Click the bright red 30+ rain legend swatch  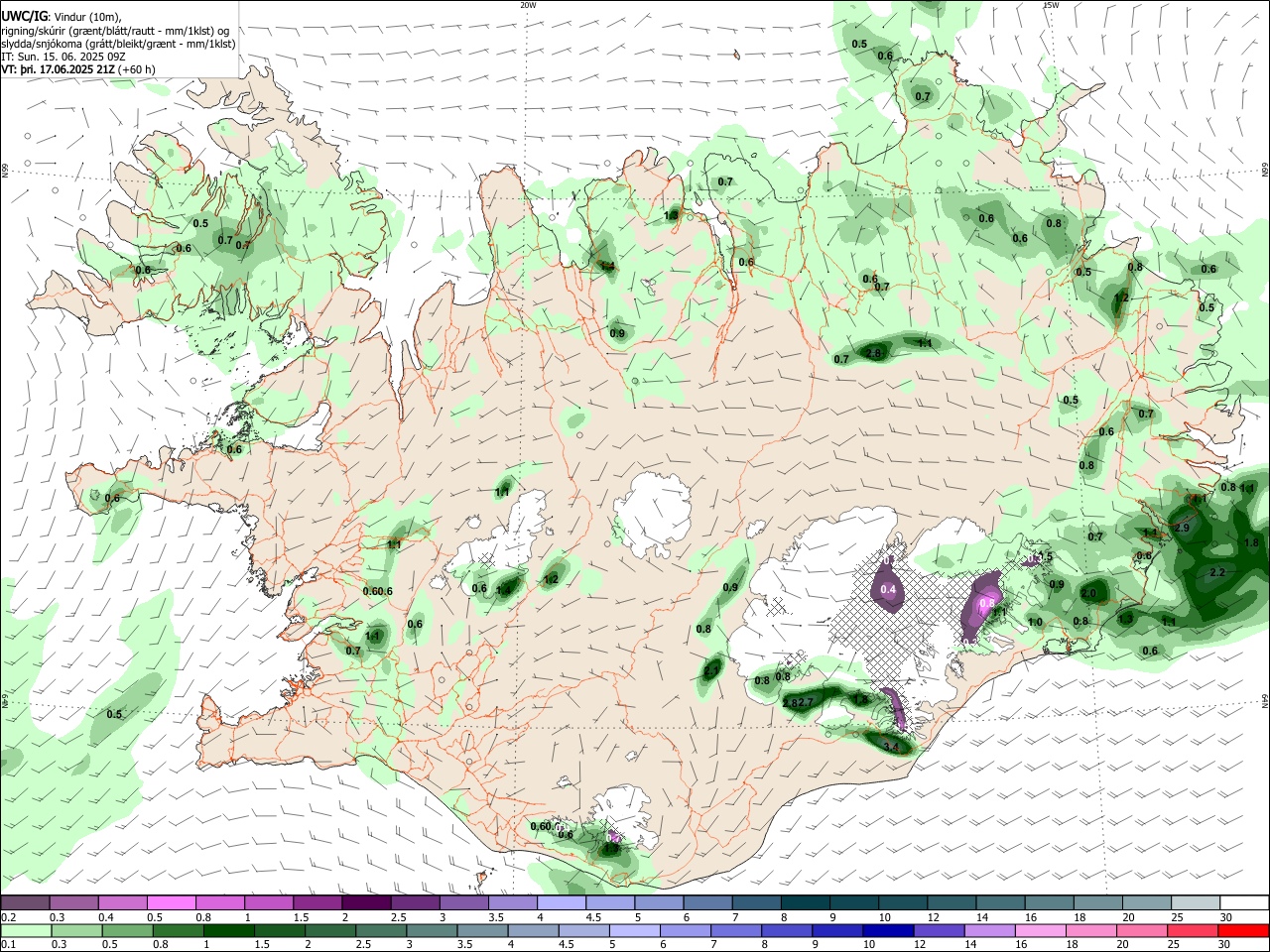click(x=1243, y=930)
